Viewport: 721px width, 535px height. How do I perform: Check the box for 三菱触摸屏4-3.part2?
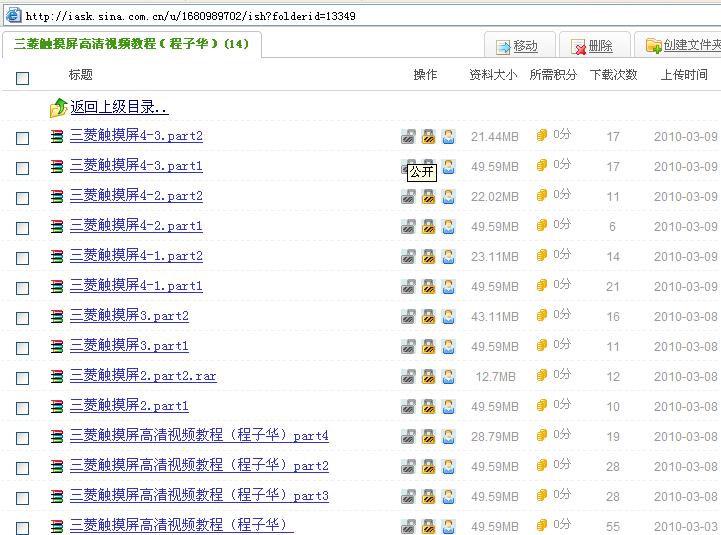tap(22, 138)
